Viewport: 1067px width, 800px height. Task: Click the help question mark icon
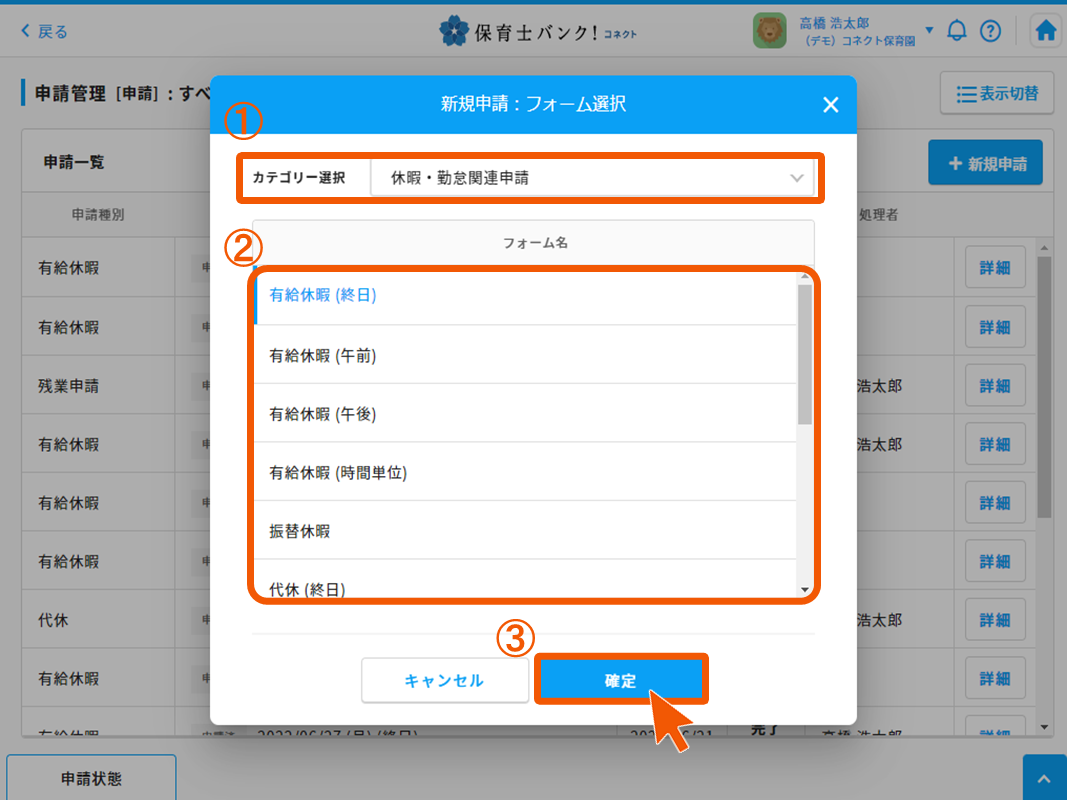(x=990, y=31)
